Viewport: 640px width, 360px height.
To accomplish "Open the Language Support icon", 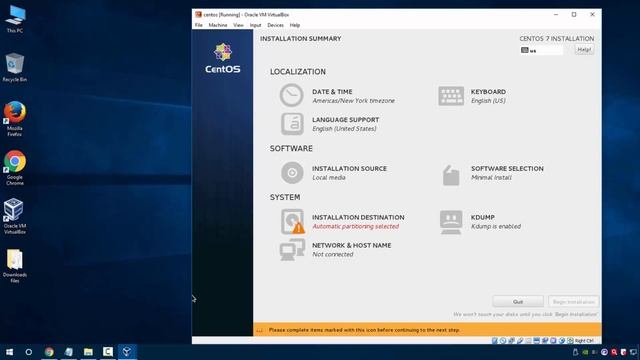I will (x=292, y=124).
